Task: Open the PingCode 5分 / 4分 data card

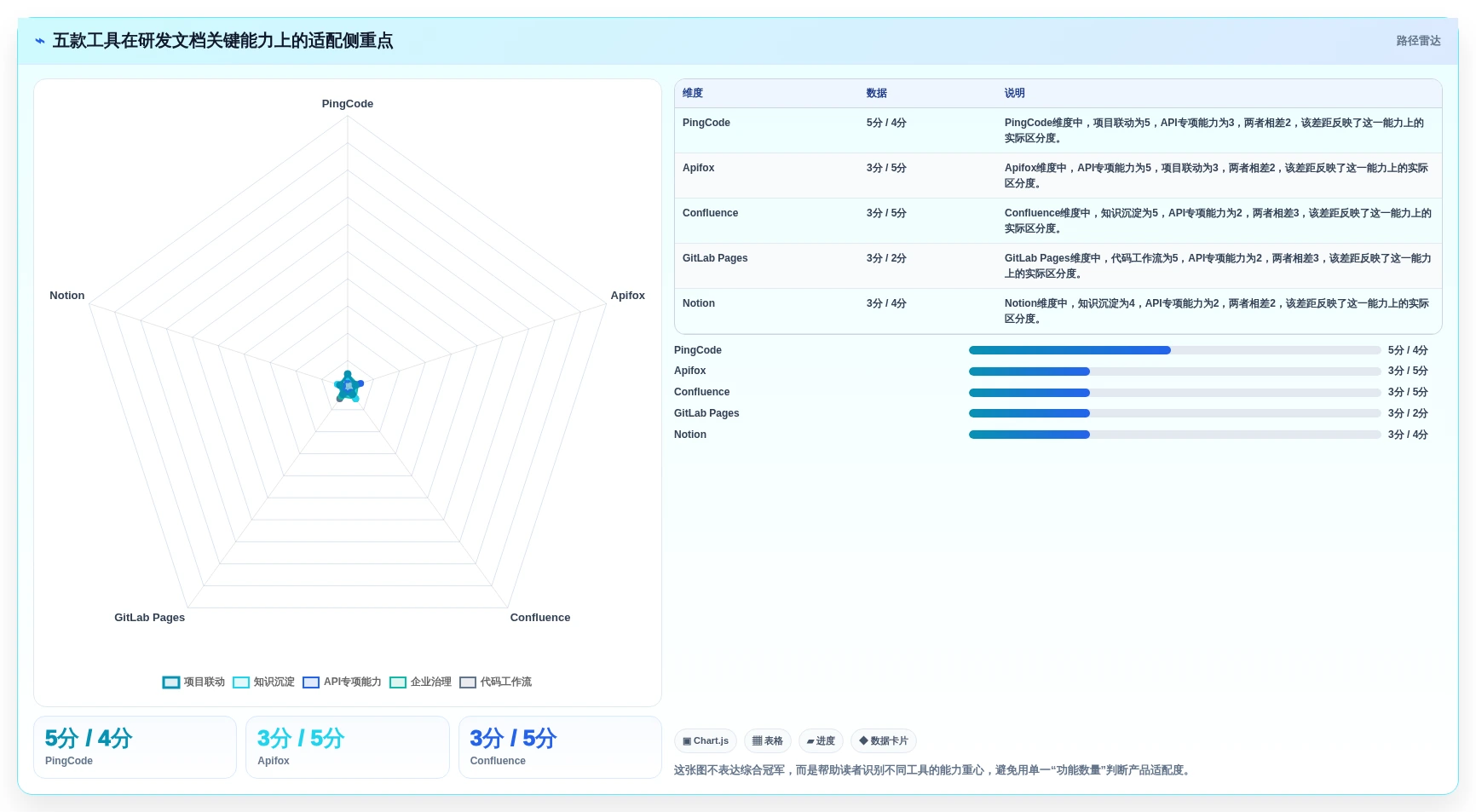Action: click(x=135, y=747)
